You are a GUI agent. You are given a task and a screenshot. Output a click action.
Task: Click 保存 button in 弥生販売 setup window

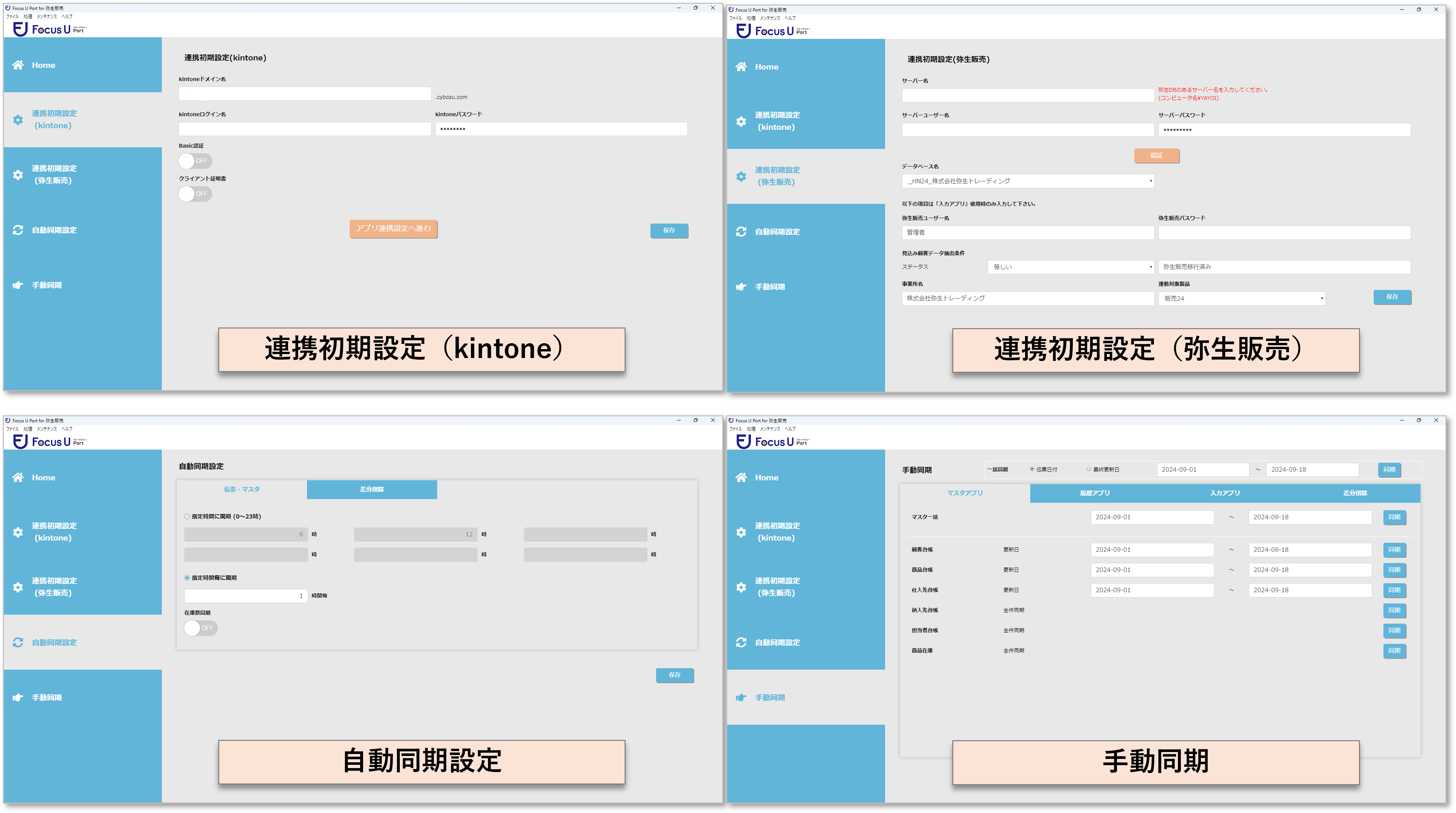tap(1392, 297)
